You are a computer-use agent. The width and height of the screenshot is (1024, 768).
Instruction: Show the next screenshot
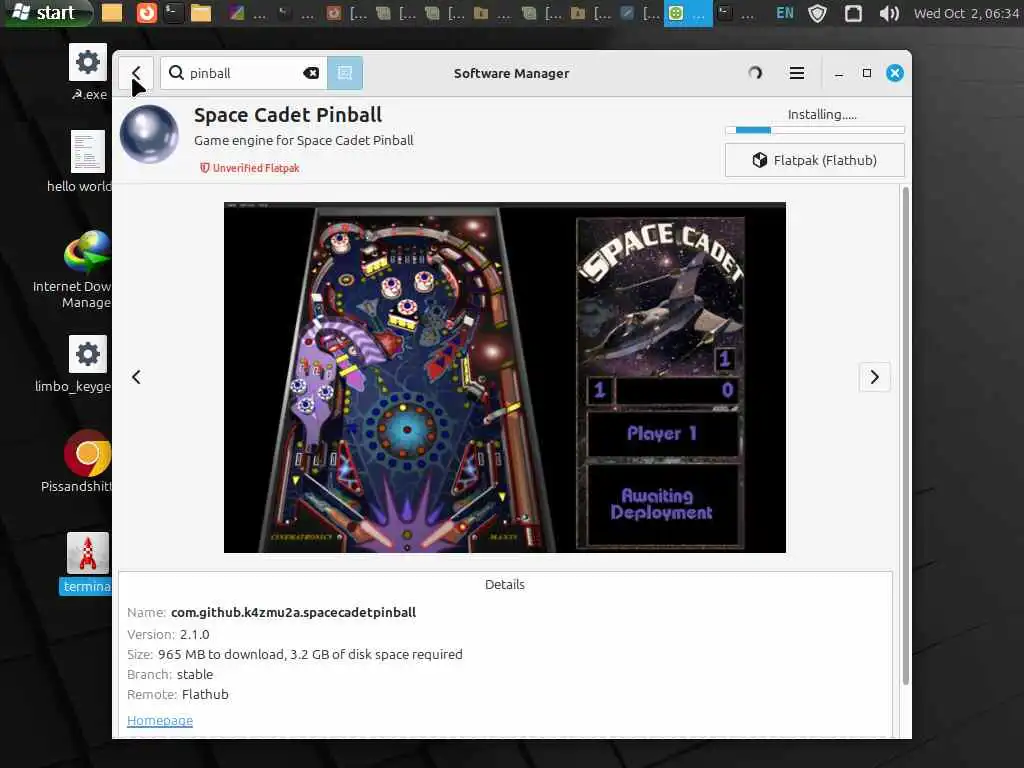874,377
